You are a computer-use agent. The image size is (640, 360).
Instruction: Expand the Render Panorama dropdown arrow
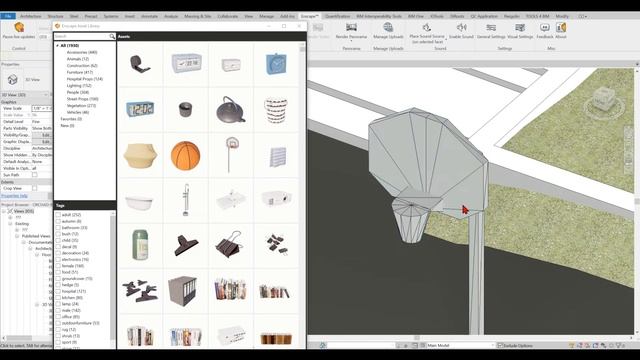pos(351,41)
